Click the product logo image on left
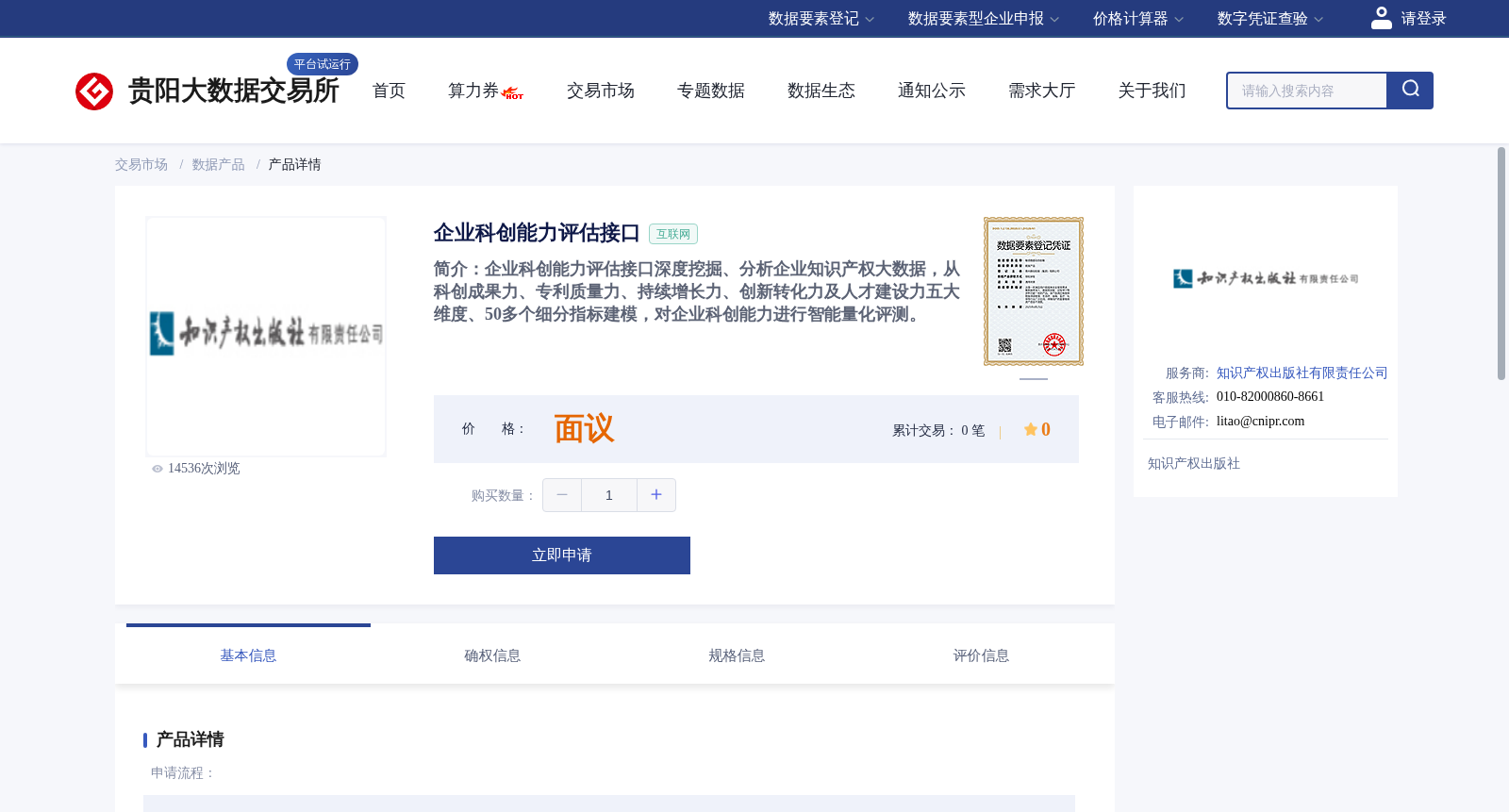Screen dimensions: 1509x812 [266, 337]
